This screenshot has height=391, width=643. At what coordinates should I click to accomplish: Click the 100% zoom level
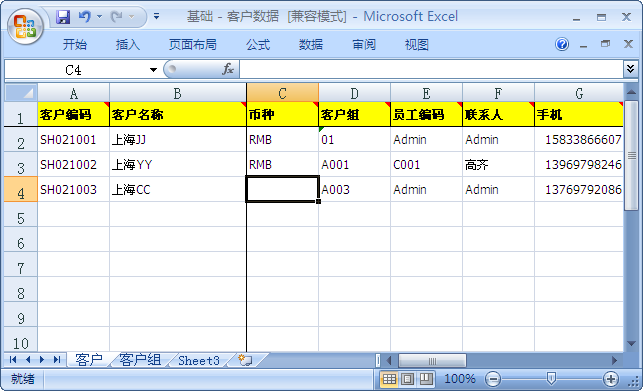[x=460, y=379]
